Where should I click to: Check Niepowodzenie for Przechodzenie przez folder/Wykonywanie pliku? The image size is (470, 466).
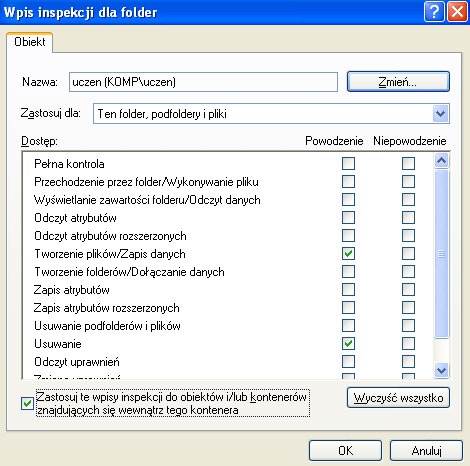pos(408,182)
